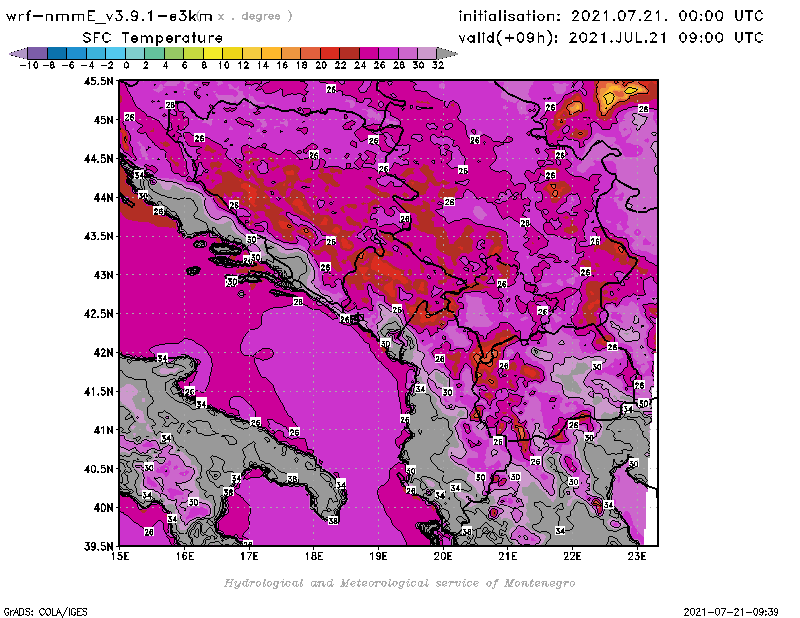Click the yellow 8 to 10 legend swatch
The image size is (800, 618).
(213, 53)
